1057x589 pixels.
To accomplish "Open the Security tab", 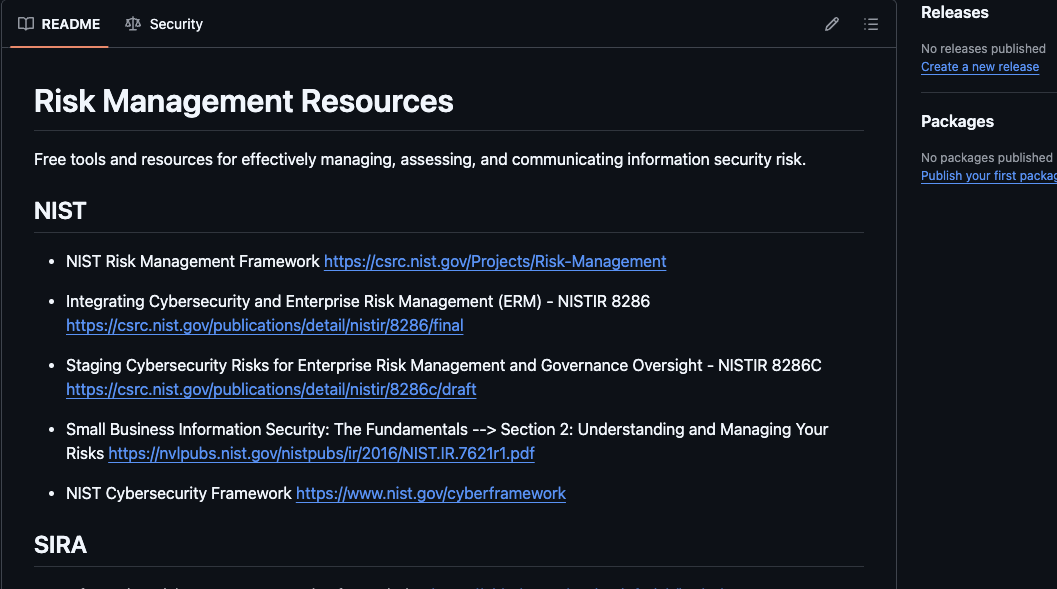I will [176, 24].
